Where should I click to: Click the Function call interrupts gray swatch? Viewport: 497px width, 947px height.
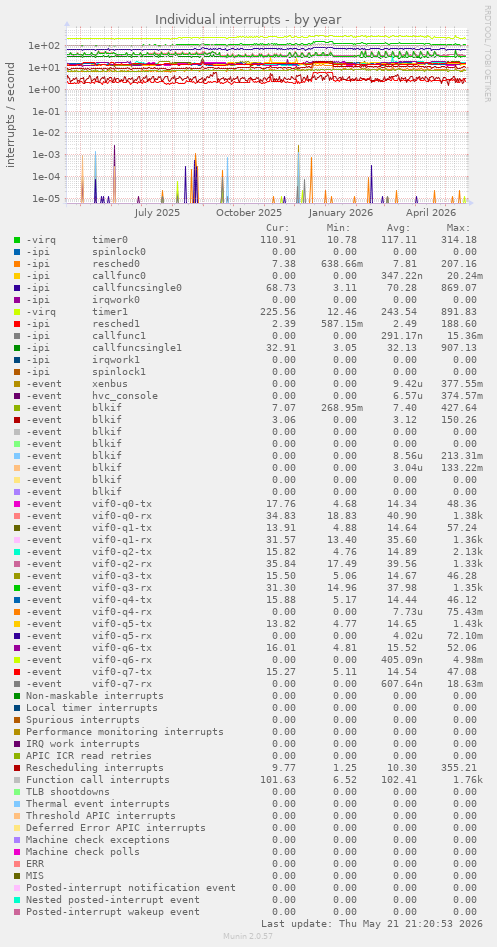17,780
